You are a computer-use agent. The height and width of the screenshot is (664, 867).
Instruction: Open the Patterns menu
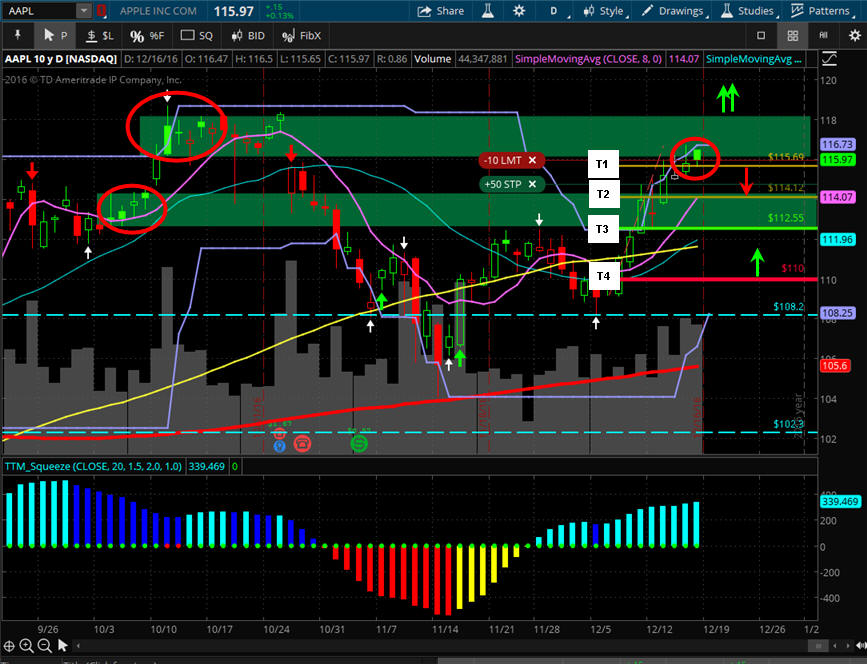tap(820, 11)
